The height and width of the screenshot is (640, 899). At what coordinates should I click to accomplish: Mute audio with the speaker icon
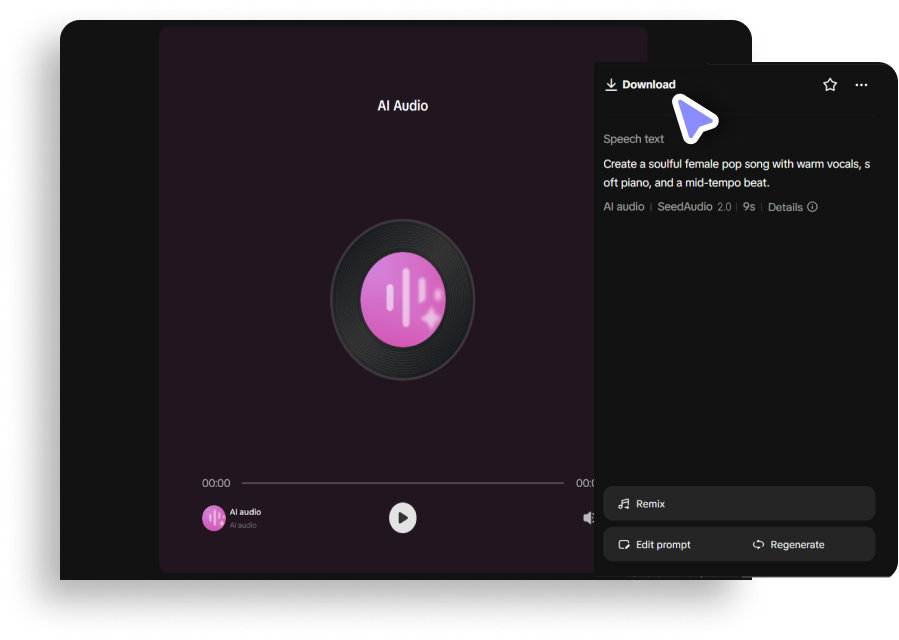click(x=588, y=518)
